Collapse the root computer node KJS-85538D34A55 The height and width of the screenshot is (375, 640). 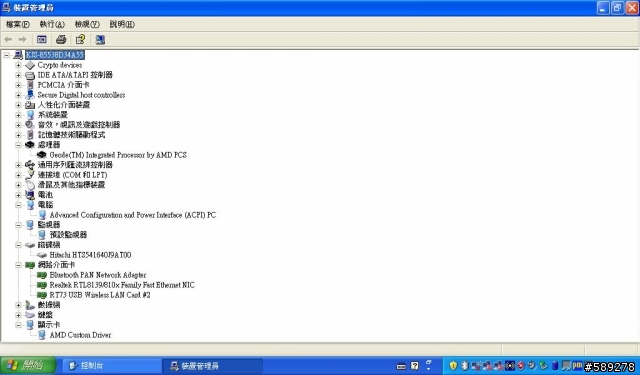click(x=7, y=55)
